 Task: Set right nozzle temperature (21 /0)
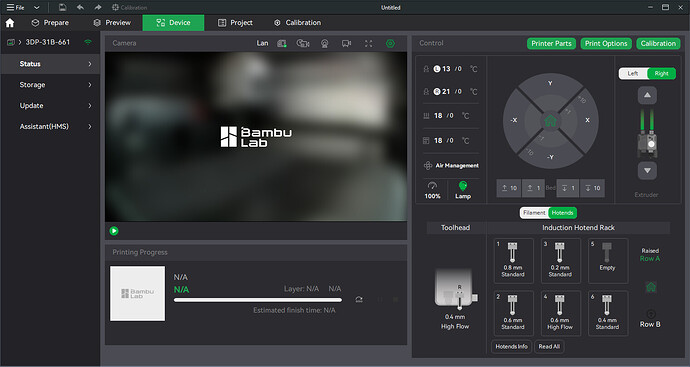[x=451, y=92]
